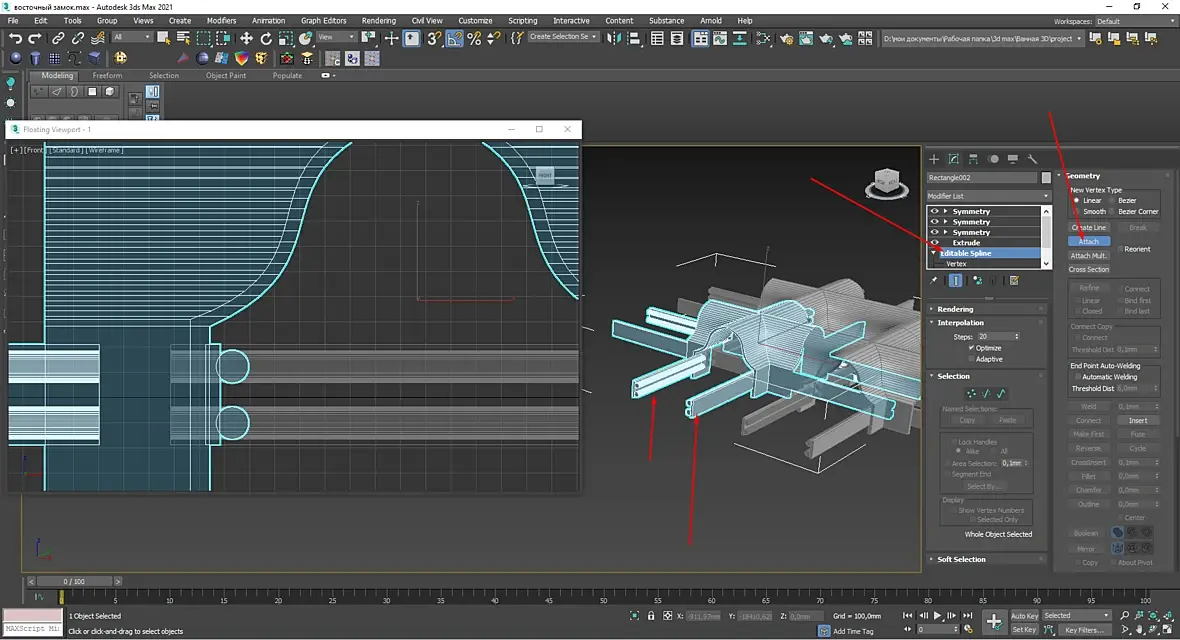The width and height of the screenshot is (1180, 640).
Task: Open the Hierarchy command panel tab
Action: (973, 159)
